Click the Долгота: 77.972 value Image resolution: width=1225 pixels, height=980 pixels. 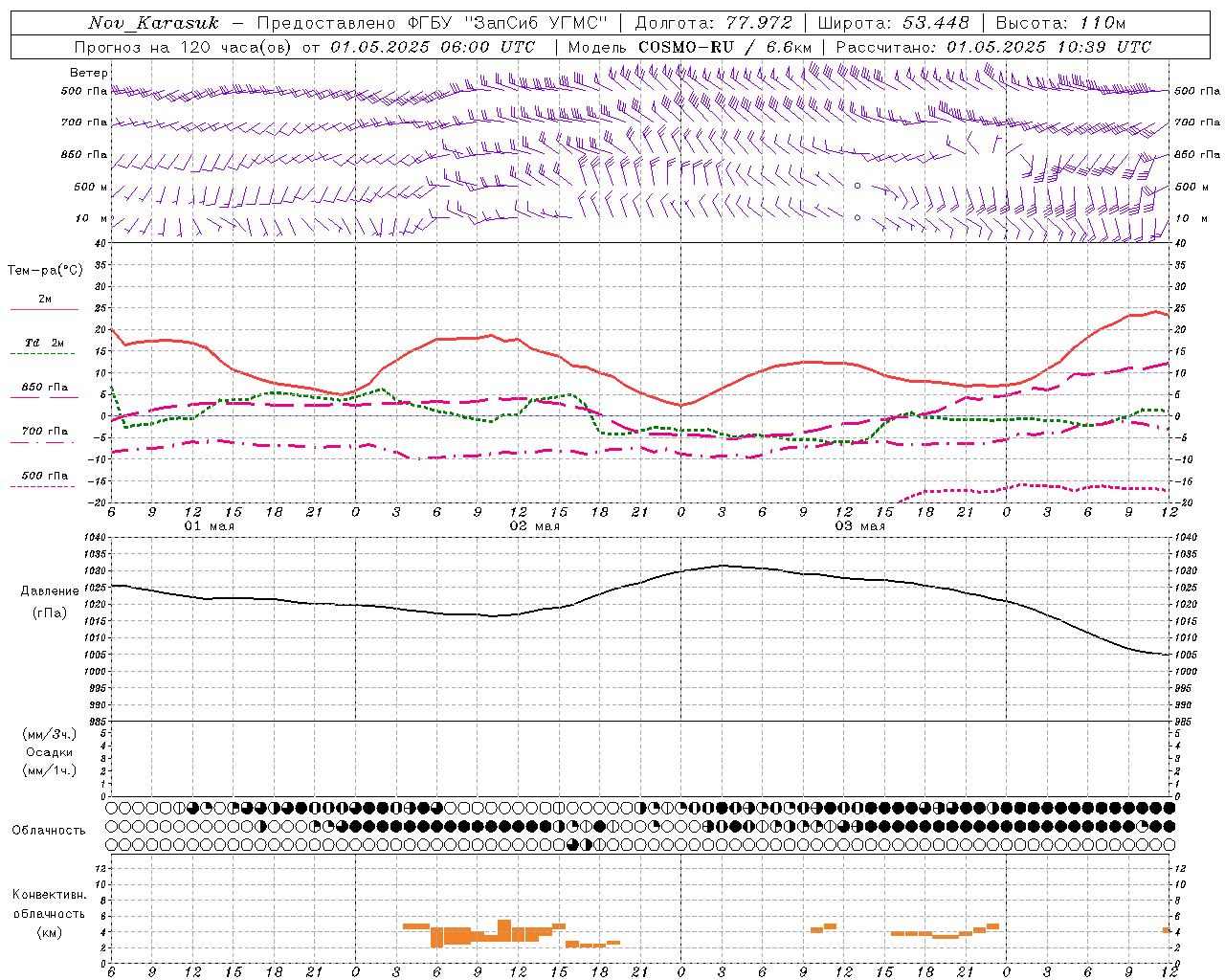[x=713, y=23]
